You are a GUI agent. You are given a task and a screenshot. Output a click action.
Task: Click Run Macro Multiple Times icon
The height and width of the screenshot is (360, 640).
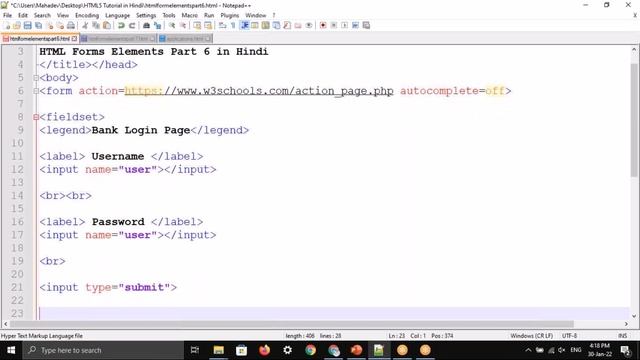[x=355, y=25]
